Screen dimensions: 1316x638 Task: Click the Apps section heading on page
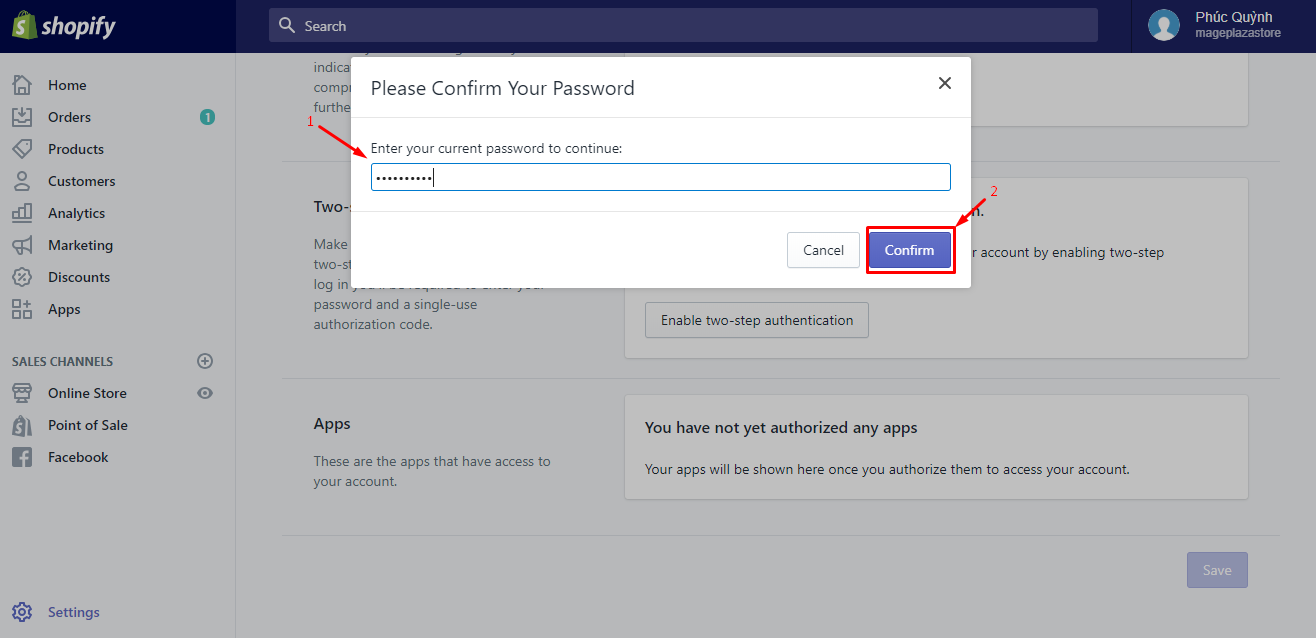coord(332,423)
